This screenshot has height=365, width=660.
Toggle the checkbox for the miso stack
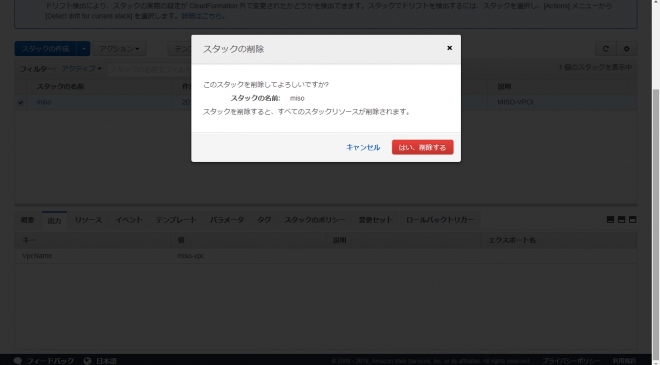(21, 102)
